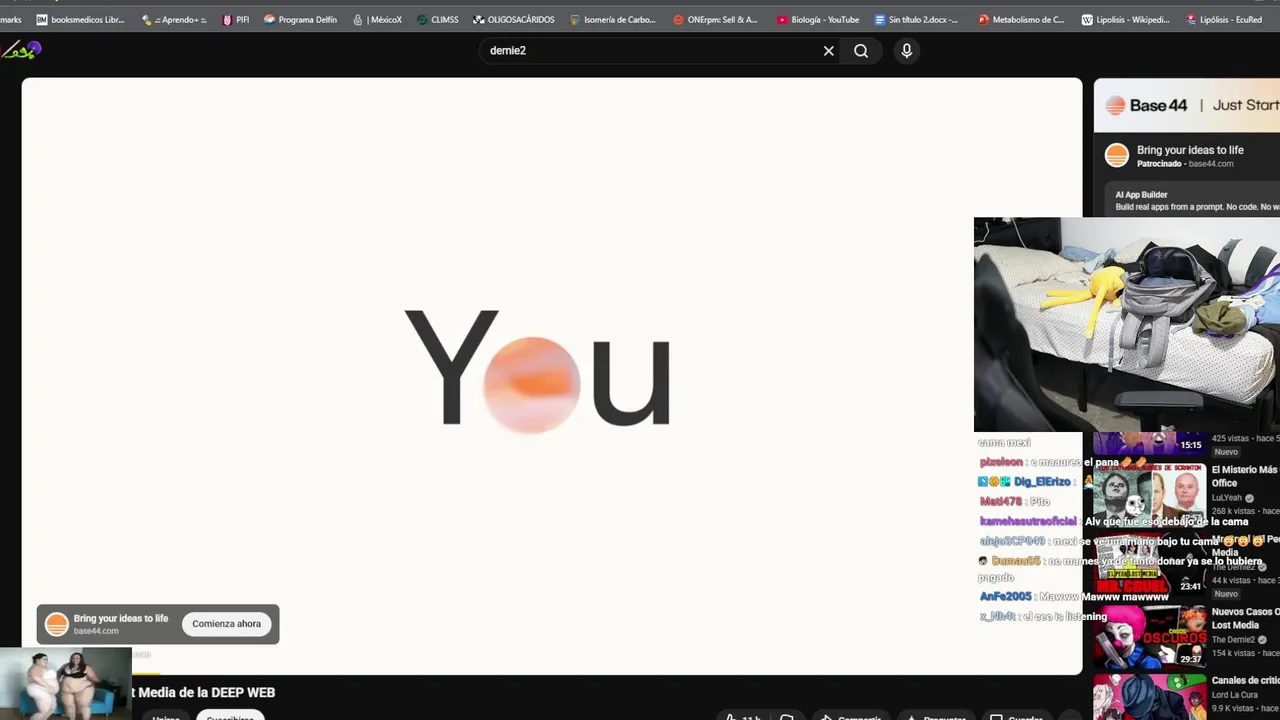The width and height of the screenshot is (1280, 720).
Task: Open the CLIMSS bookmark
Action: (x=438, y=19)
